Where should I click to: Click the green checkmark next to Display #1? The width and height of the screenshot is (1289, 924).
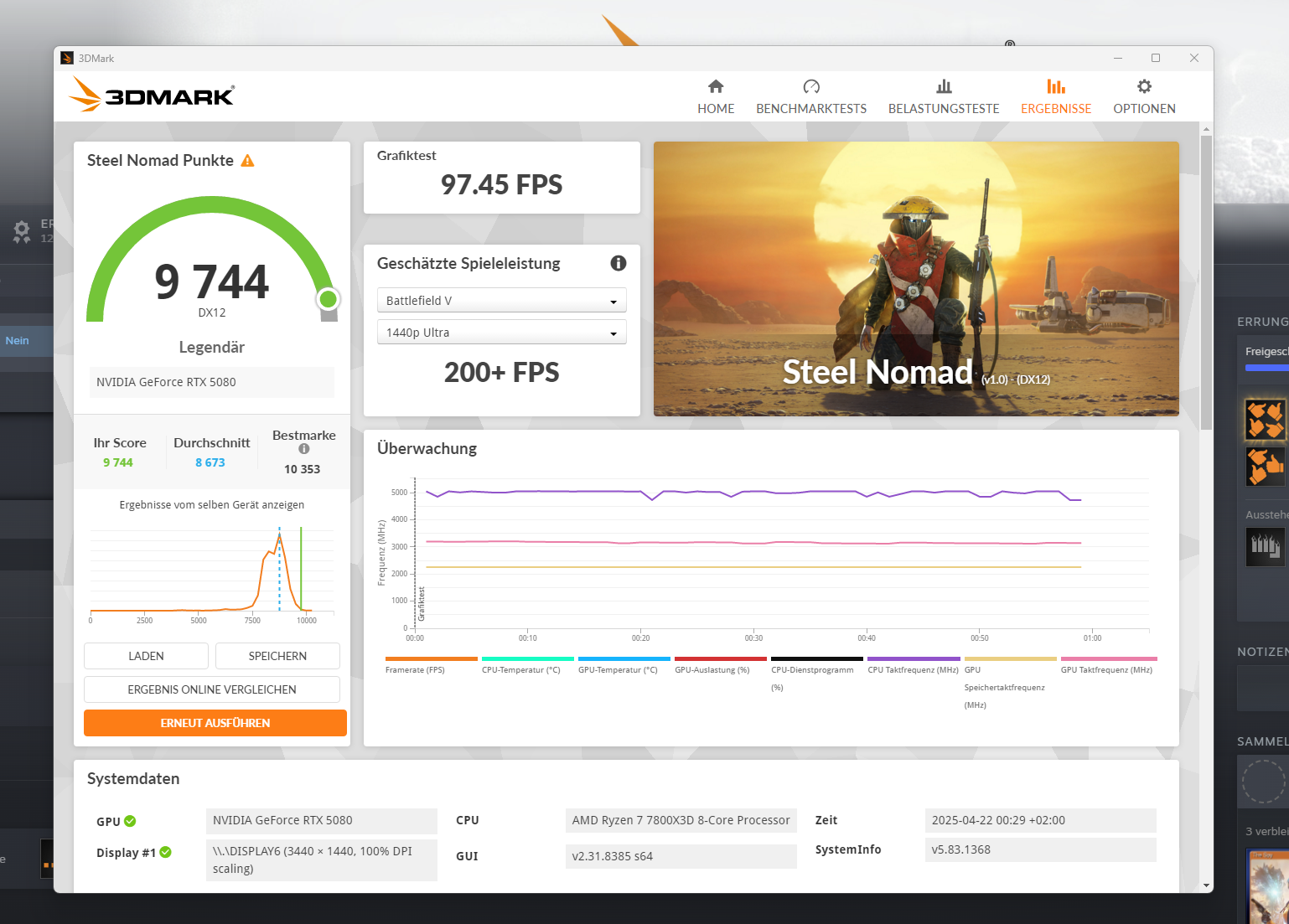[x=165, y=852]
